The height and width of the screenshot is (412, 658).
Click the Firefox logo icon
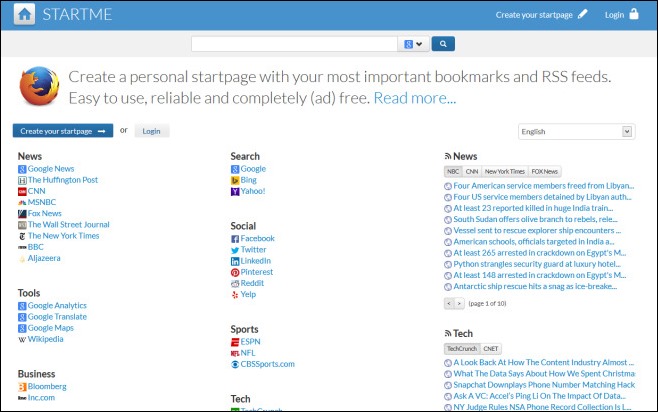pos(38,86)
